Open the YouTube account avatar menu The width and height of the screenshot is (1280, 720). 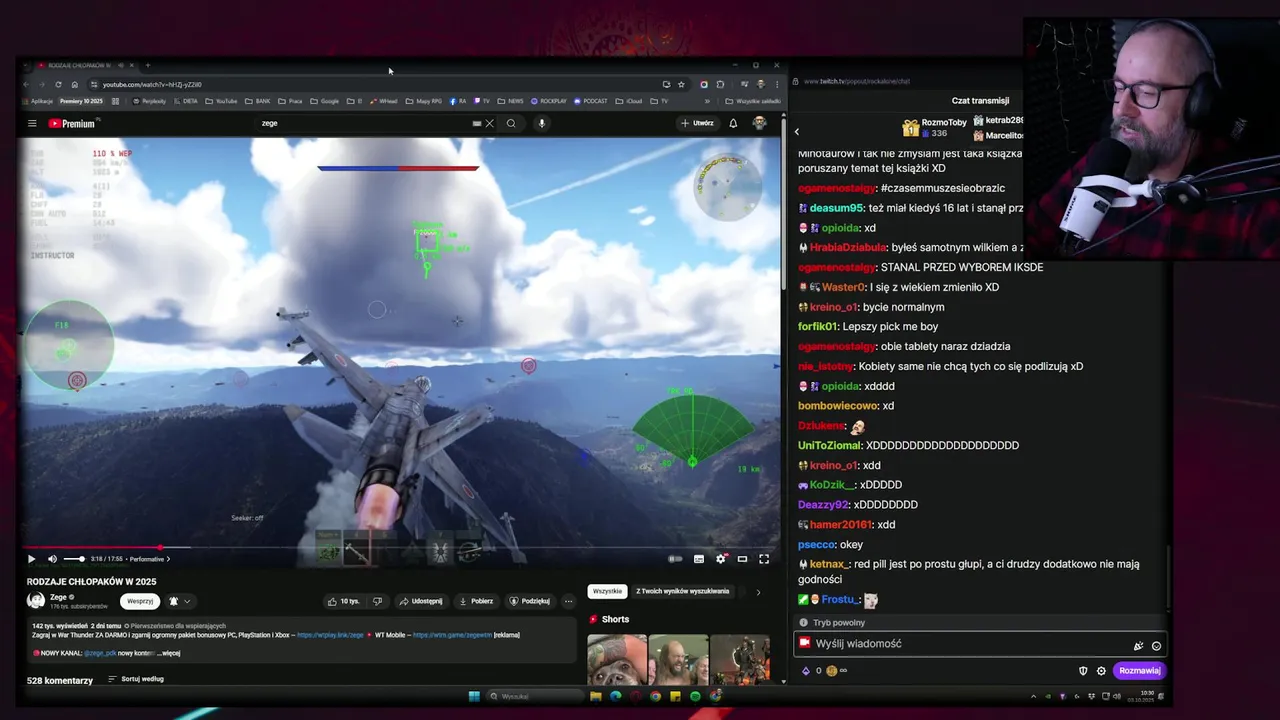(x=759, y=123)
